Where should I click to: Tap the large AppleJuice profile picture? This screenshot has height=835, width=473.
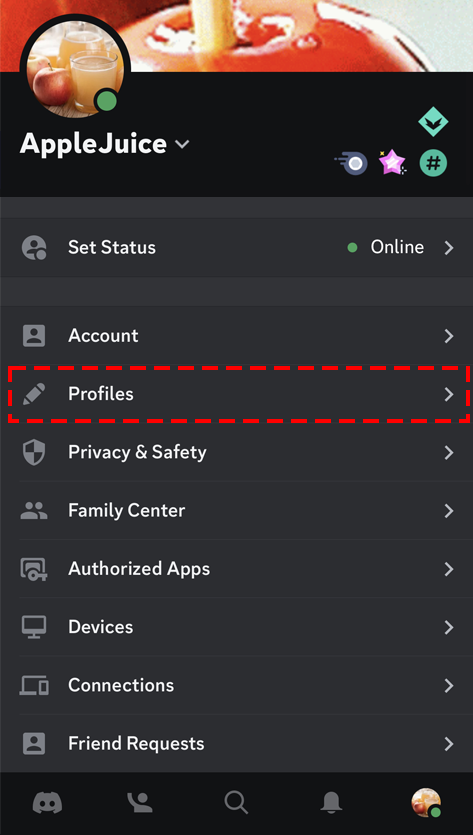tap(75, 67)
